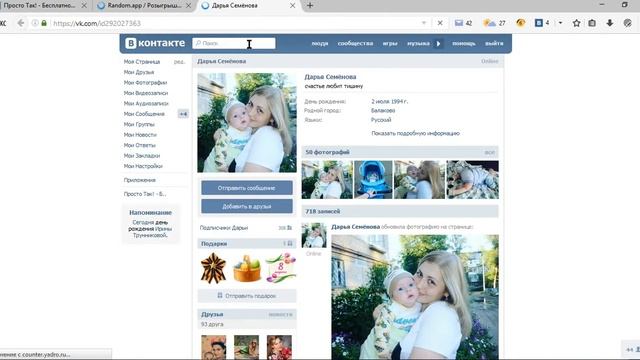Click the search field in VK header
This screenshot has width=640, height=360.
234,43
